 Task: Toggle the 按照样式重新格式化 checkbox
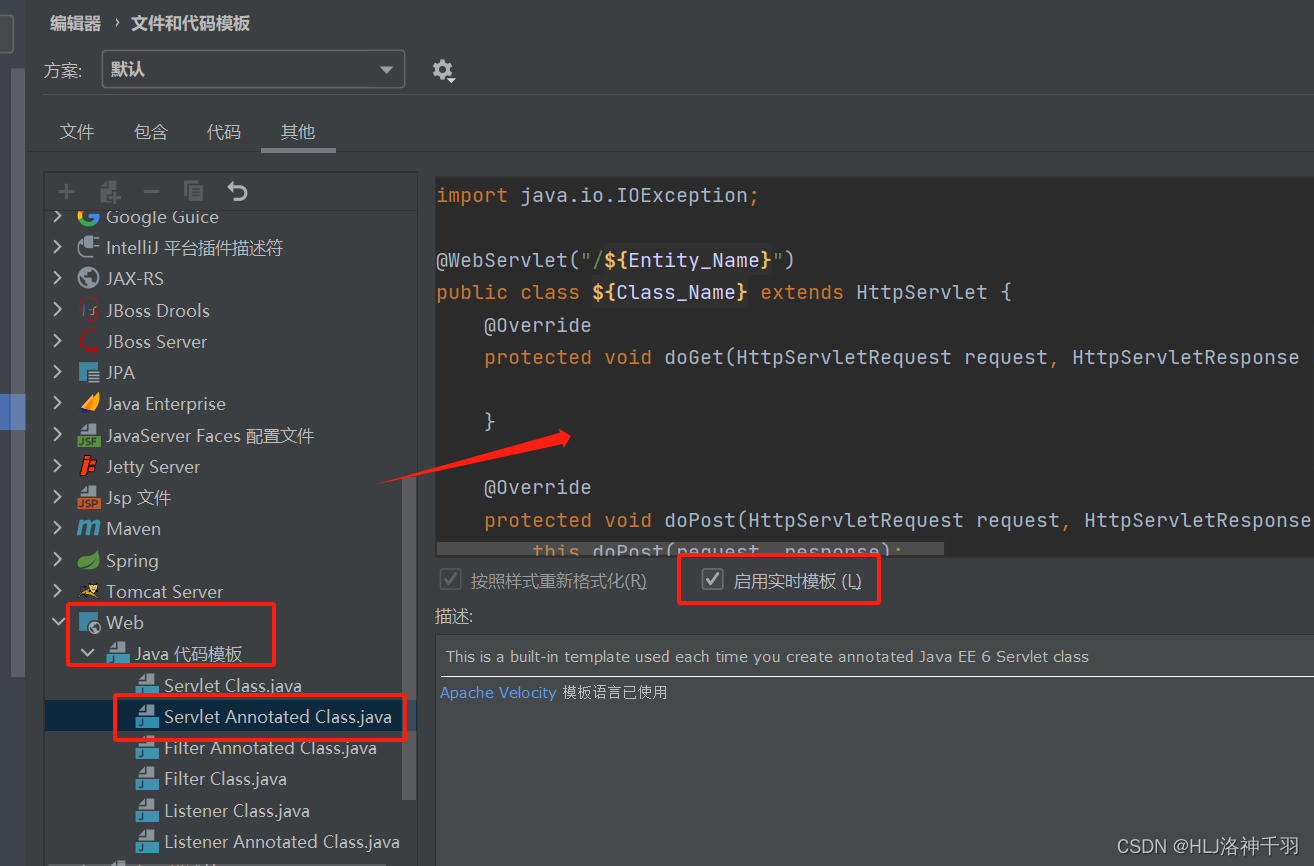(x=450, y=578)
